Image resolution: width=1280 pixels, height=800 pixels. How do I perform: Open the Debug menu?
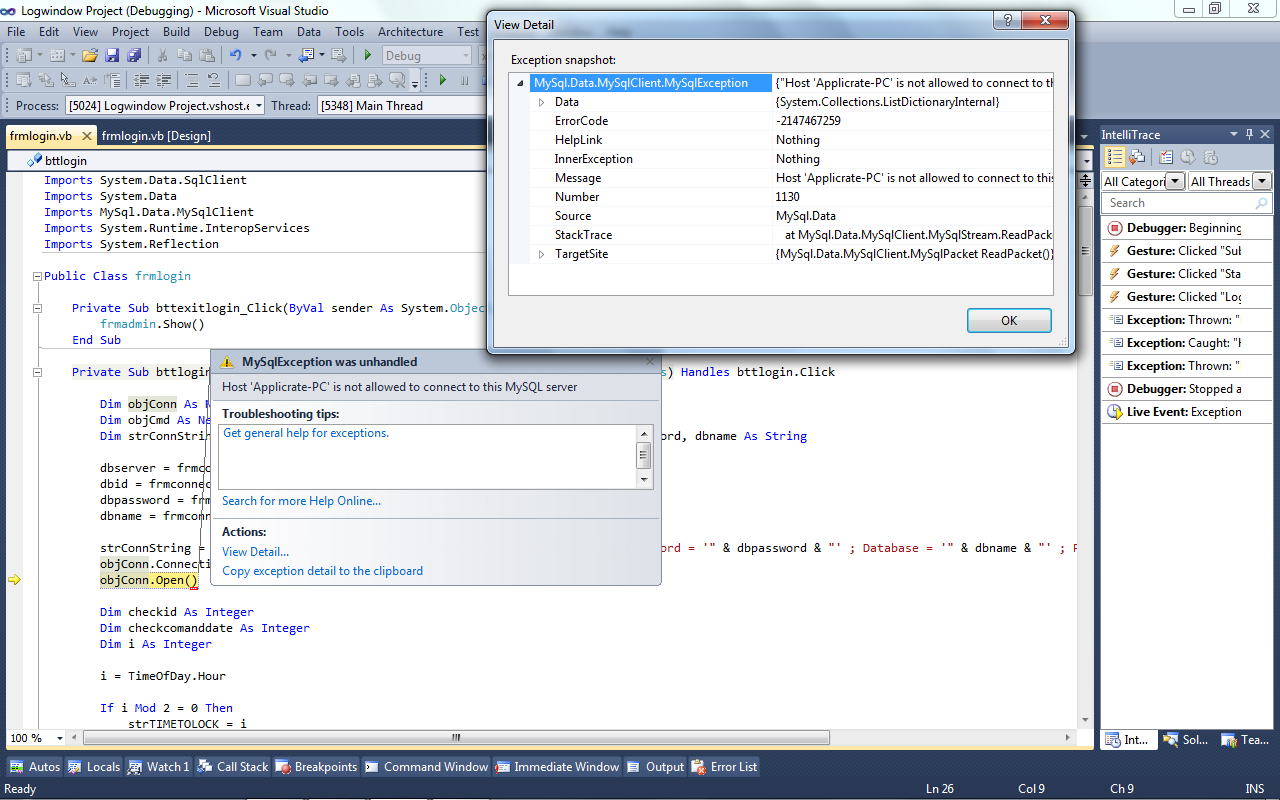pos(221,32)
